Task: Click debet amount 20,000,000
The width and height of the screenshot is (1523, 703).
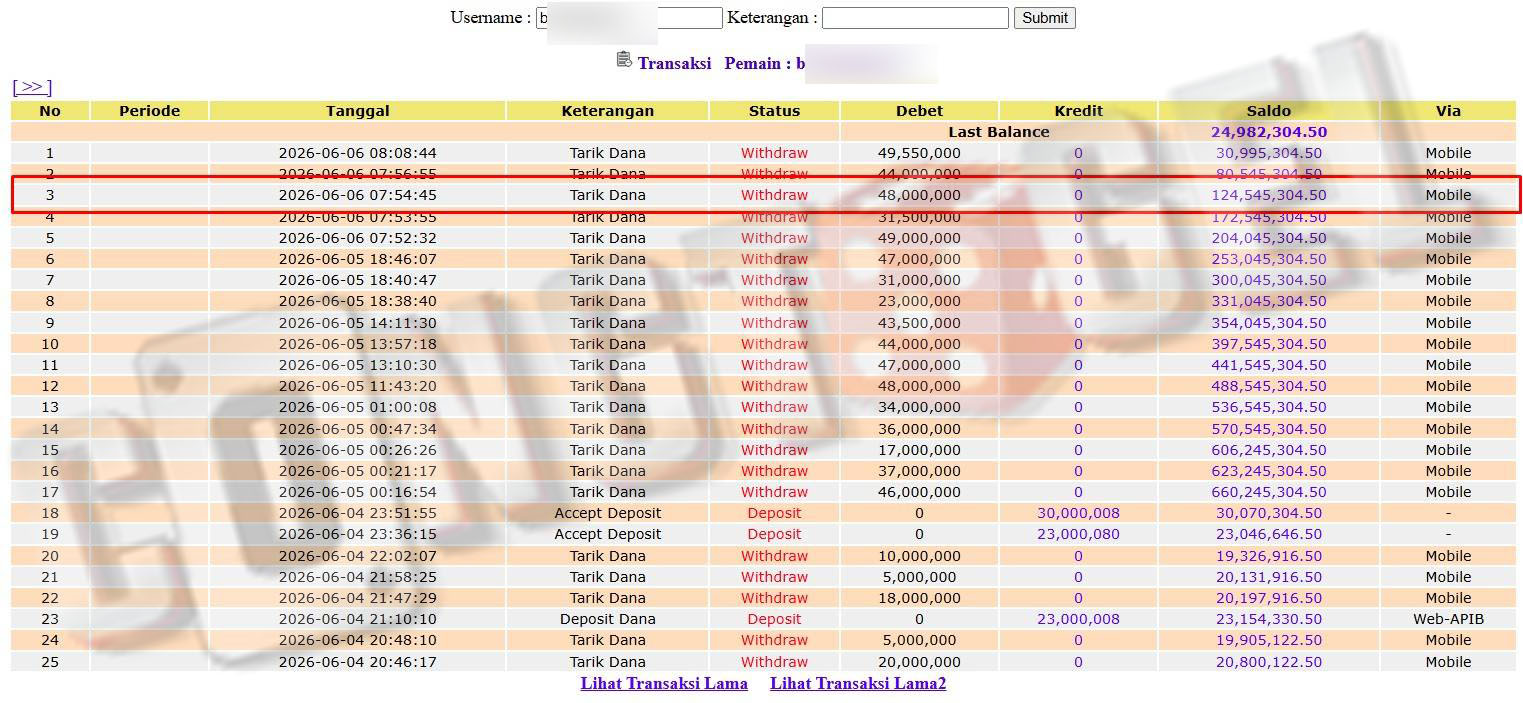Action: pyautogui.click(x=920, y=662)
